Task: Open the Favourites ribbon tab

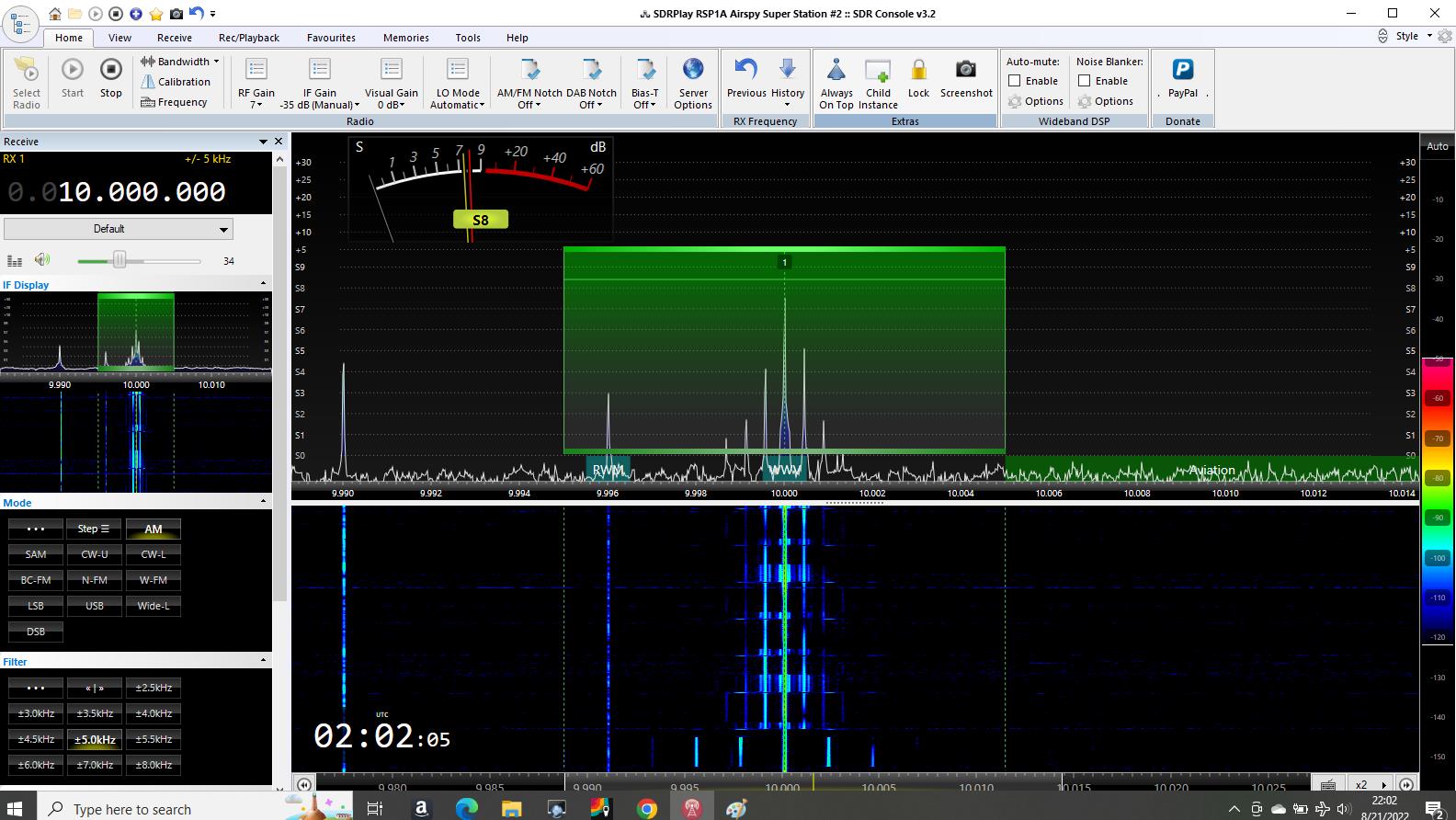Action: point(331,38)
